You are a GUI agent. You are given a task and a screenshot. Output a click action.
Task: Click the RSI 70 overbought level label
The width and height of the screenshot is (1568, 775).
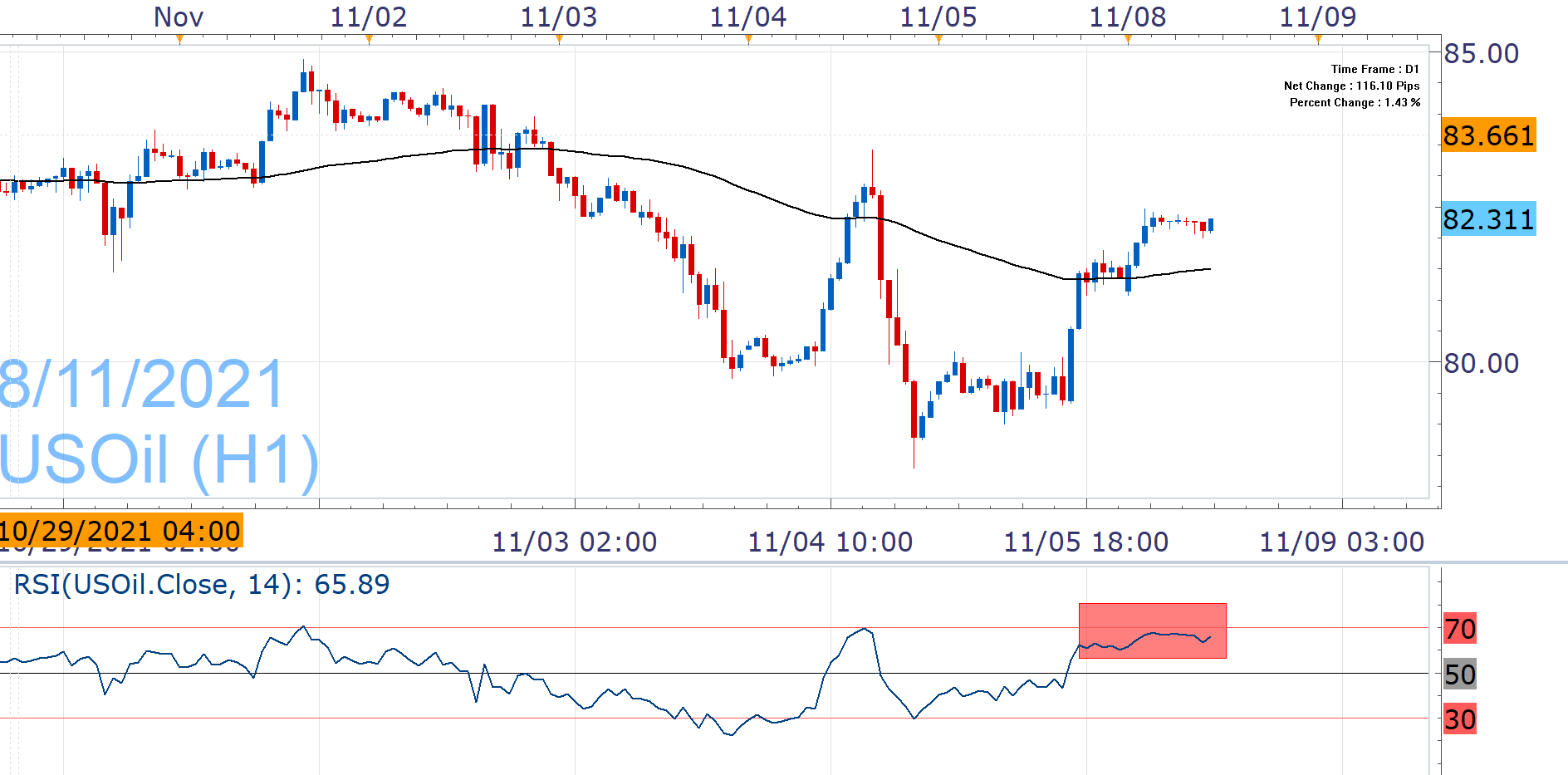[1459, 629]
